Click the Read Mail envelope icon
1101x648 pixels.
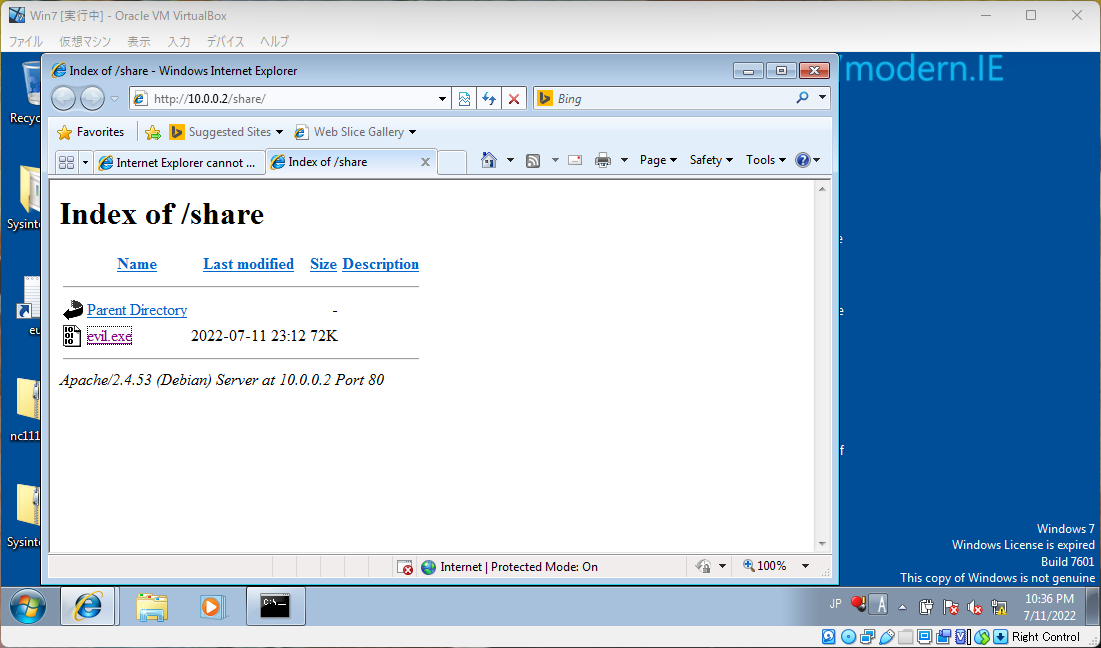pos(575,160)
